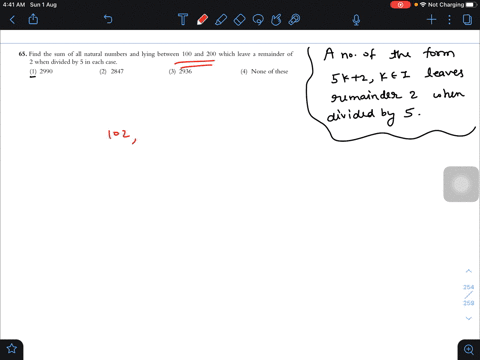The image size is (480, 360).
Task: Open page number indicator 254/258
Action: (x=468, y=295)
